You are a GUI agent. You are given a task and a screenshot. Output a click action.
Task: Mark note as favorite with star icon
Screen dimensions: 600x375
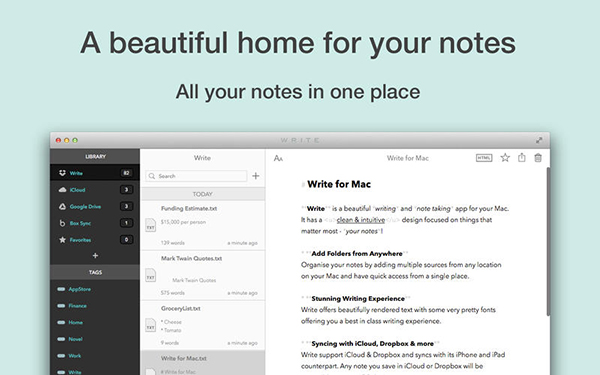[x=505, y=158]
